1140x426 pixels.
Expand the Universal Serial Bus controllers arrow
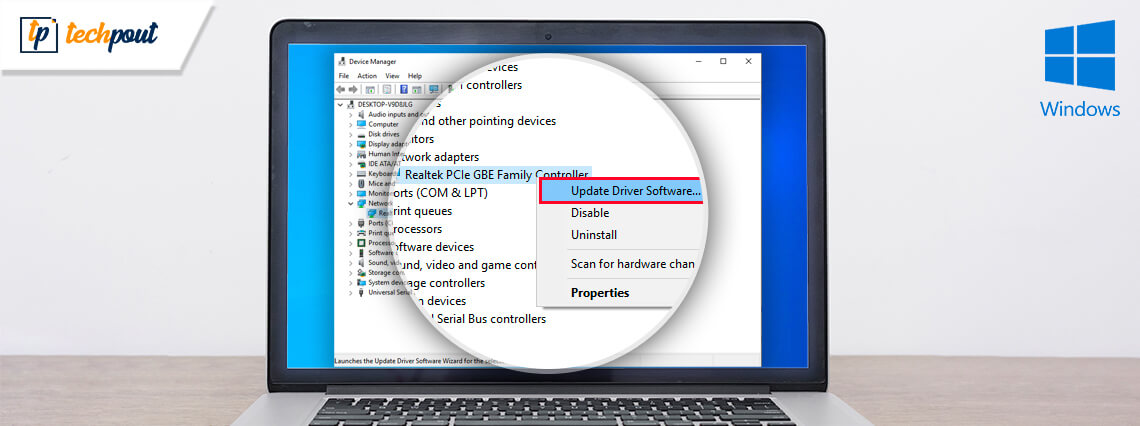(x=351, y=293)
